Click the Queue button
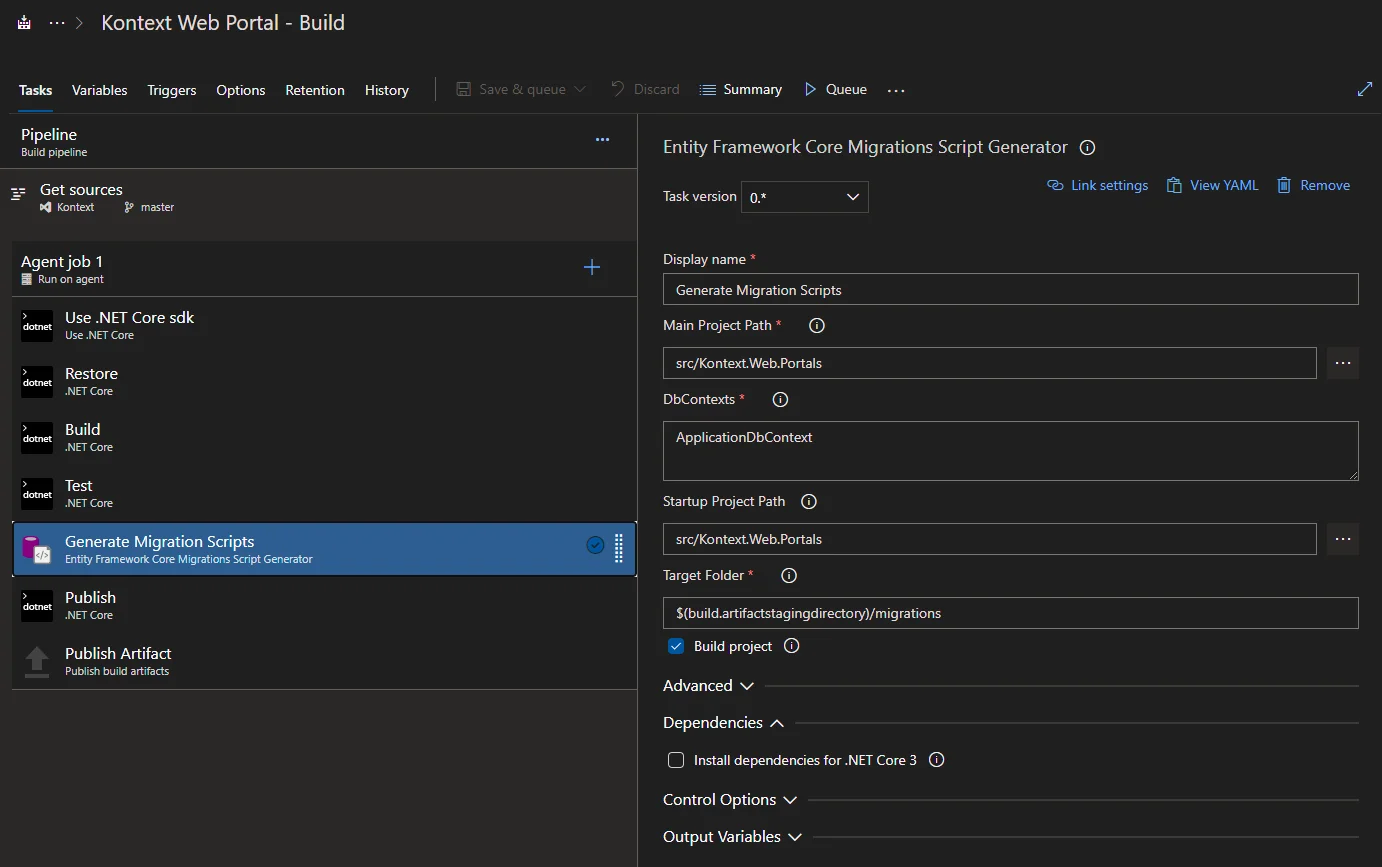The width and height of the screenshot is (1382, 867). click(835, 90)
